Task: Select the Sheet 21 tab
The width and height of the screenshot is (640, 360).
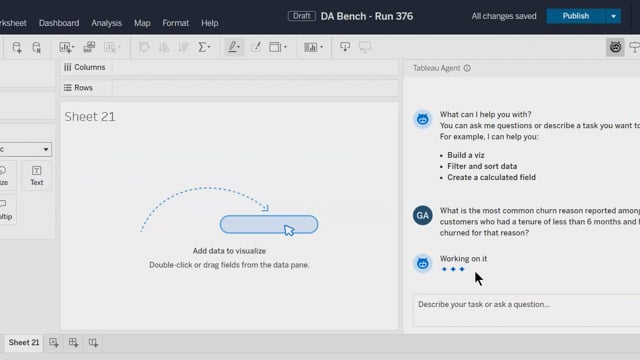Action: [24, 342]
